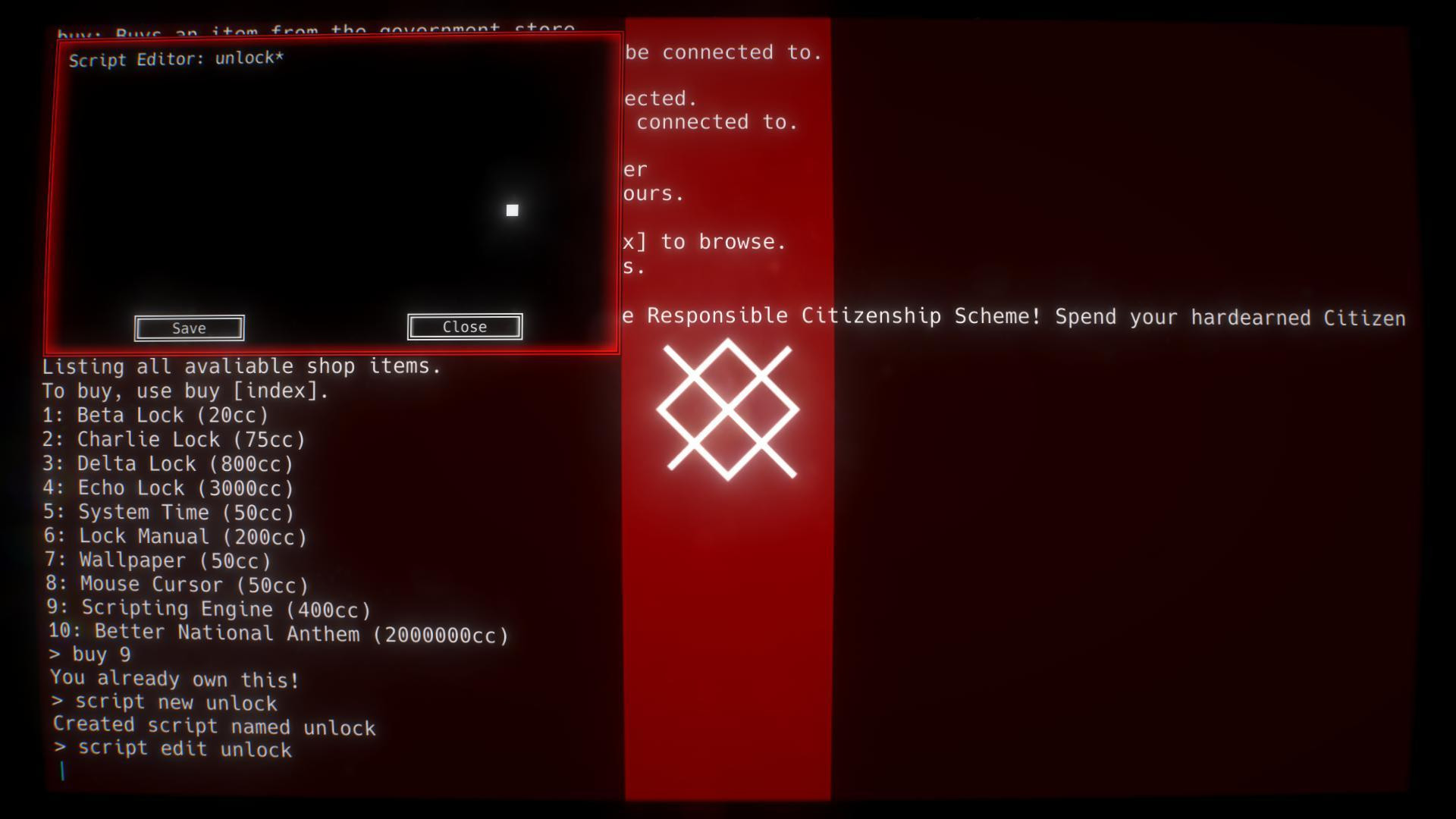Select the '6: Lock Manual (200cc)' line
Screen dimensions: 1456x819
coord(175,536)
